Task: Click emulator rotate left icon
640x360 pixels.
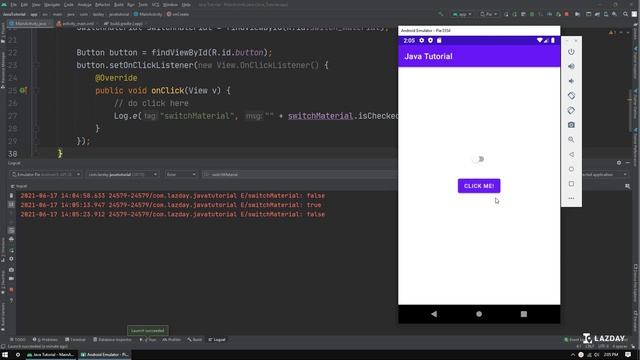Action: click(571, 96)
